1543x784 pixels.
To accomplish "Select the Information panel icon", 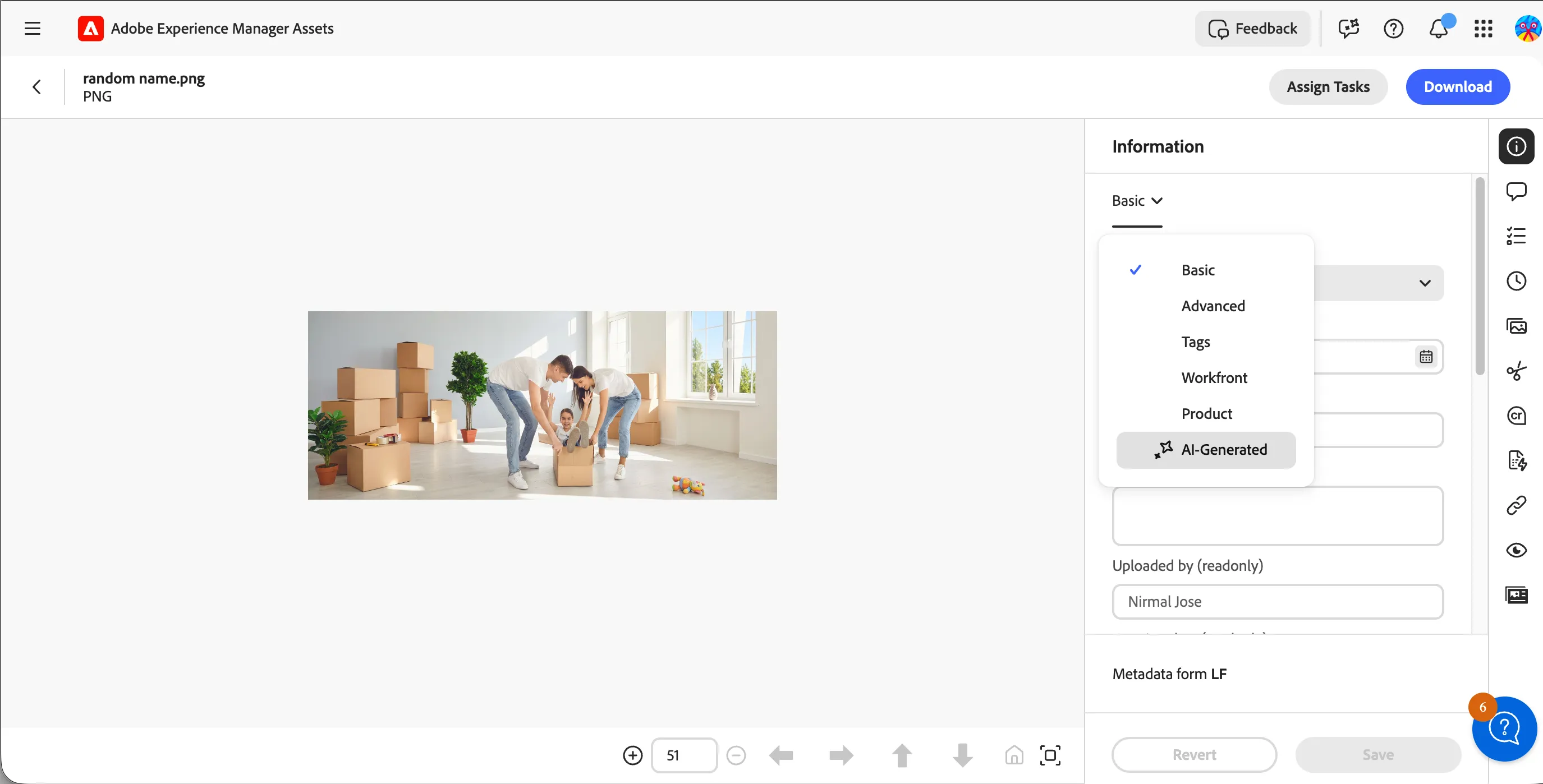I will tap(1516, 146).
